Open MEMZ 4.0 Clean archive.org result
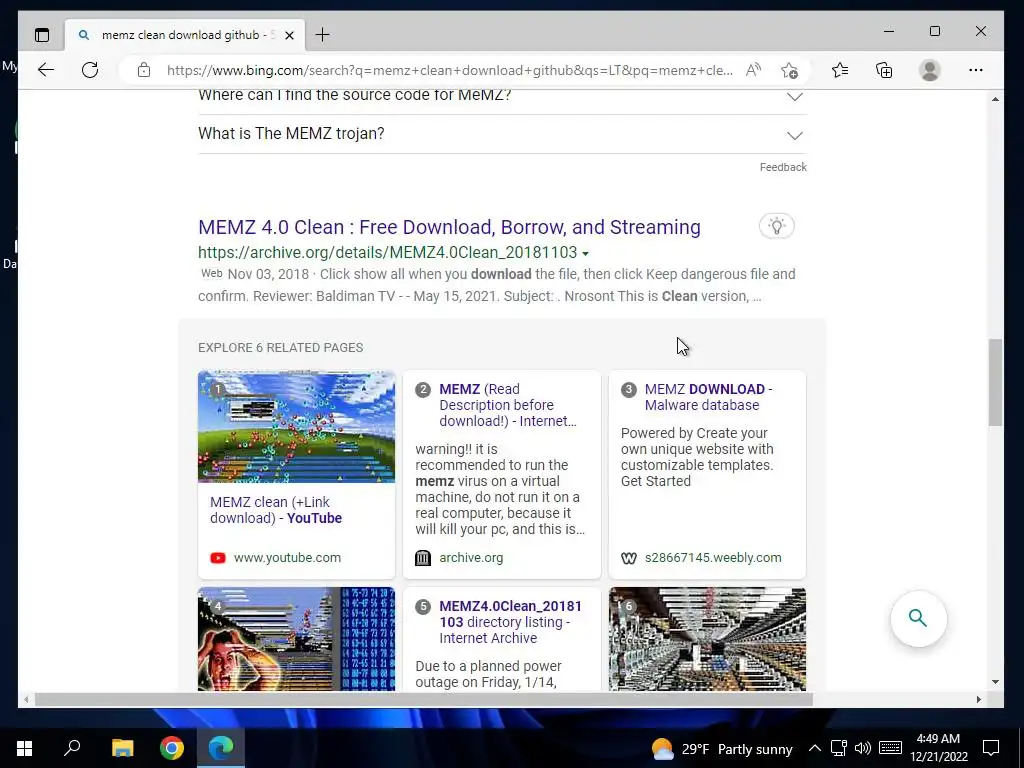The height and width of the screenshot is (768, 1024). coord(449,227)
